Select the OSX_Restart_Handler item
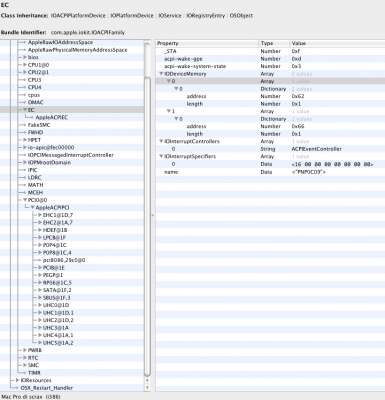The width and height of the screenshot is (385, 400). coord(47,388)
